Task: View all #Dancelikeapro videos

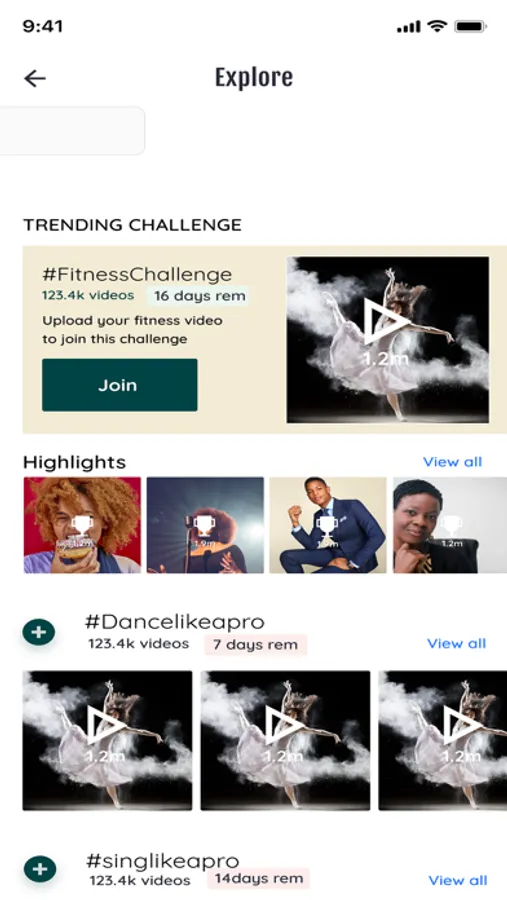Action: 456,643
